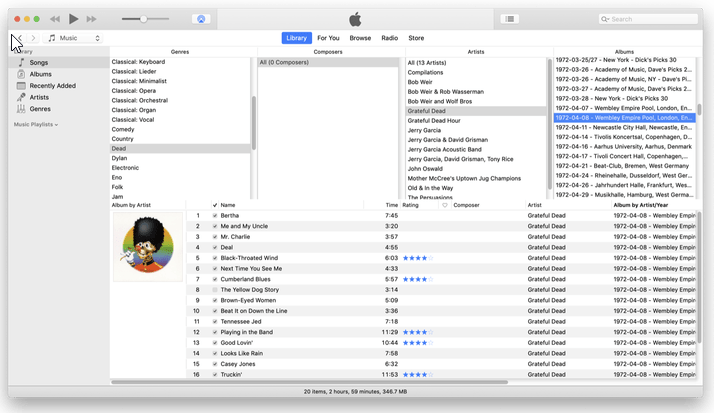Click the star rating of Cumberland Blues

click(418, 279)
